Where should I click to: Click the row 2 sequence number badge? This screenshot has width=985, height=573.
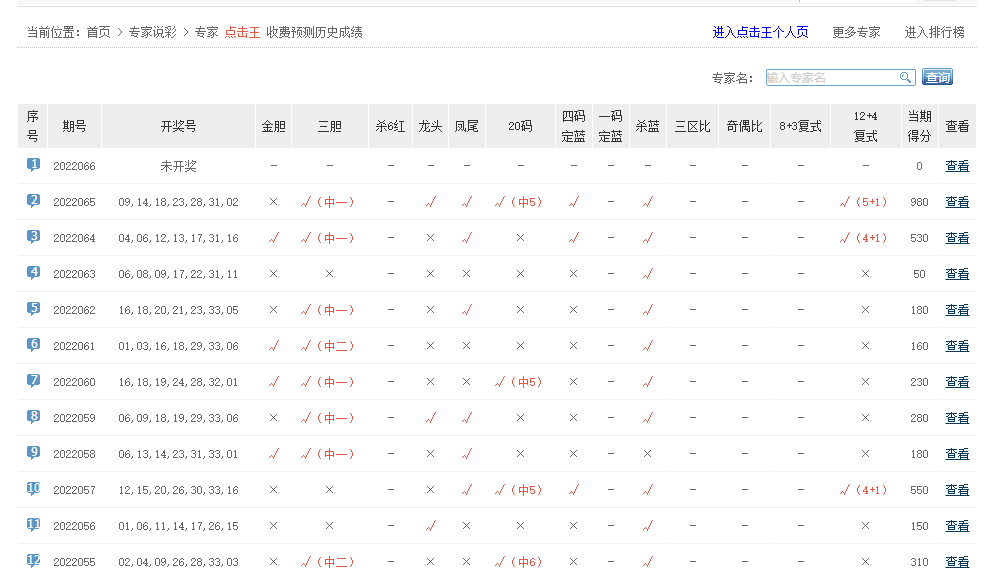click(x=33, y=201)
